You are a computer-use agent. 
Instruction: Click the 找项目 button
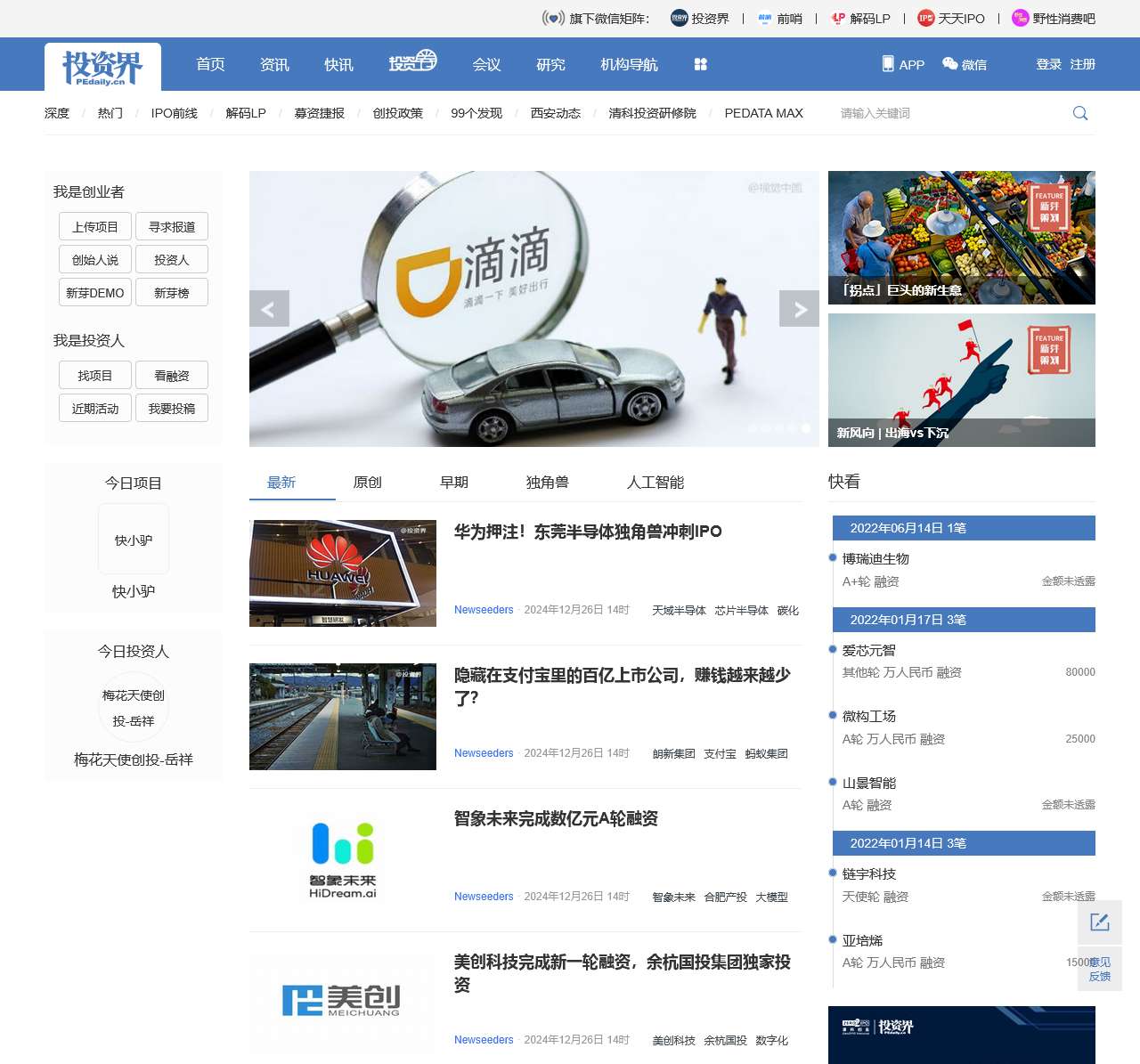(x=95, y=375)
